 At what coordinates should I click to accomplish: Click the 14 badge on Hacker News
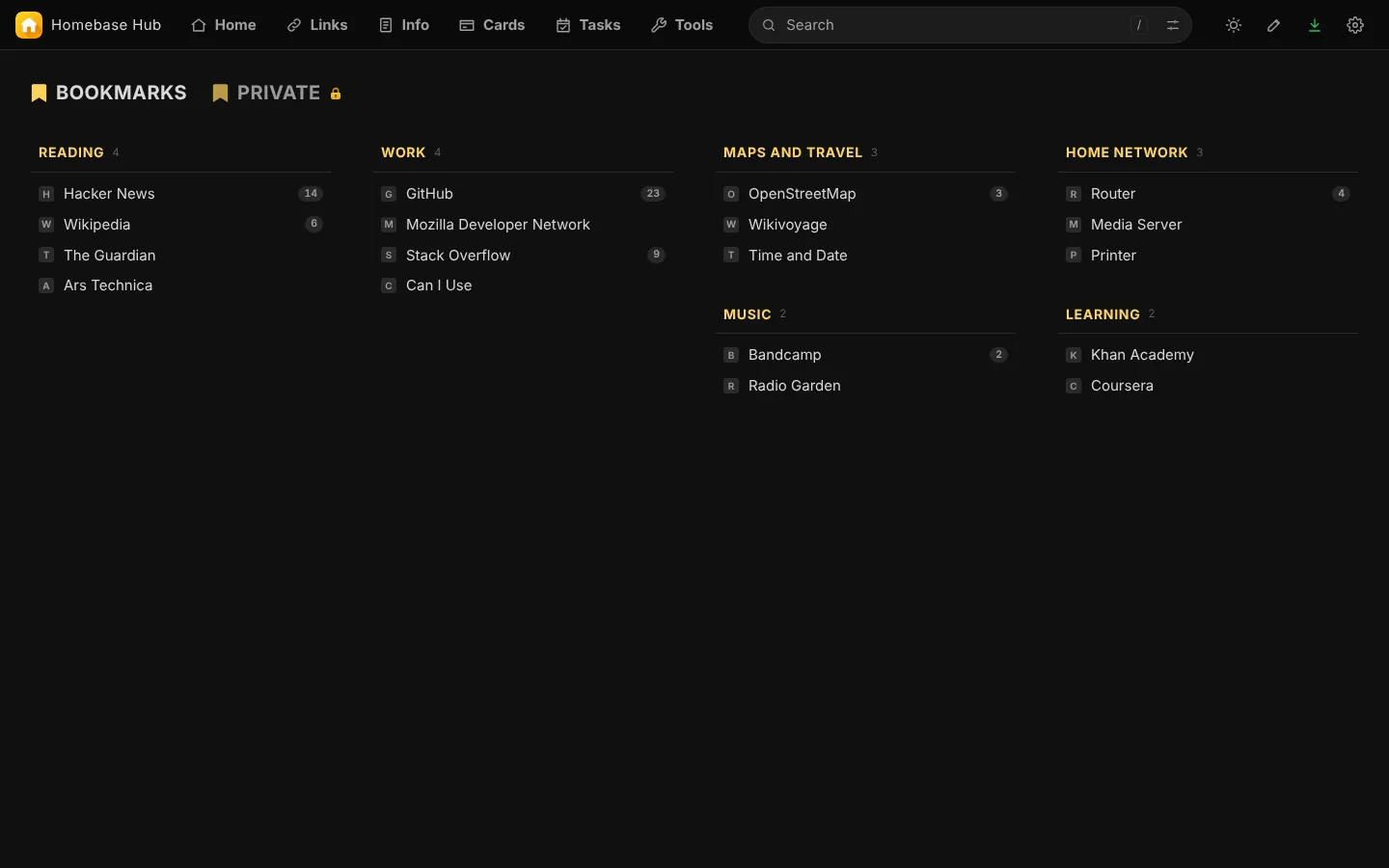pyautogui.click(x=311, y=194)
